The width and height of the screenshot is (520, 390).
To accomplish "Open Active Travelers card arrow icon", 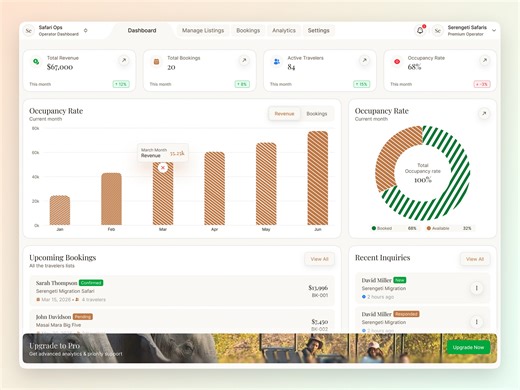I will 364,60.
